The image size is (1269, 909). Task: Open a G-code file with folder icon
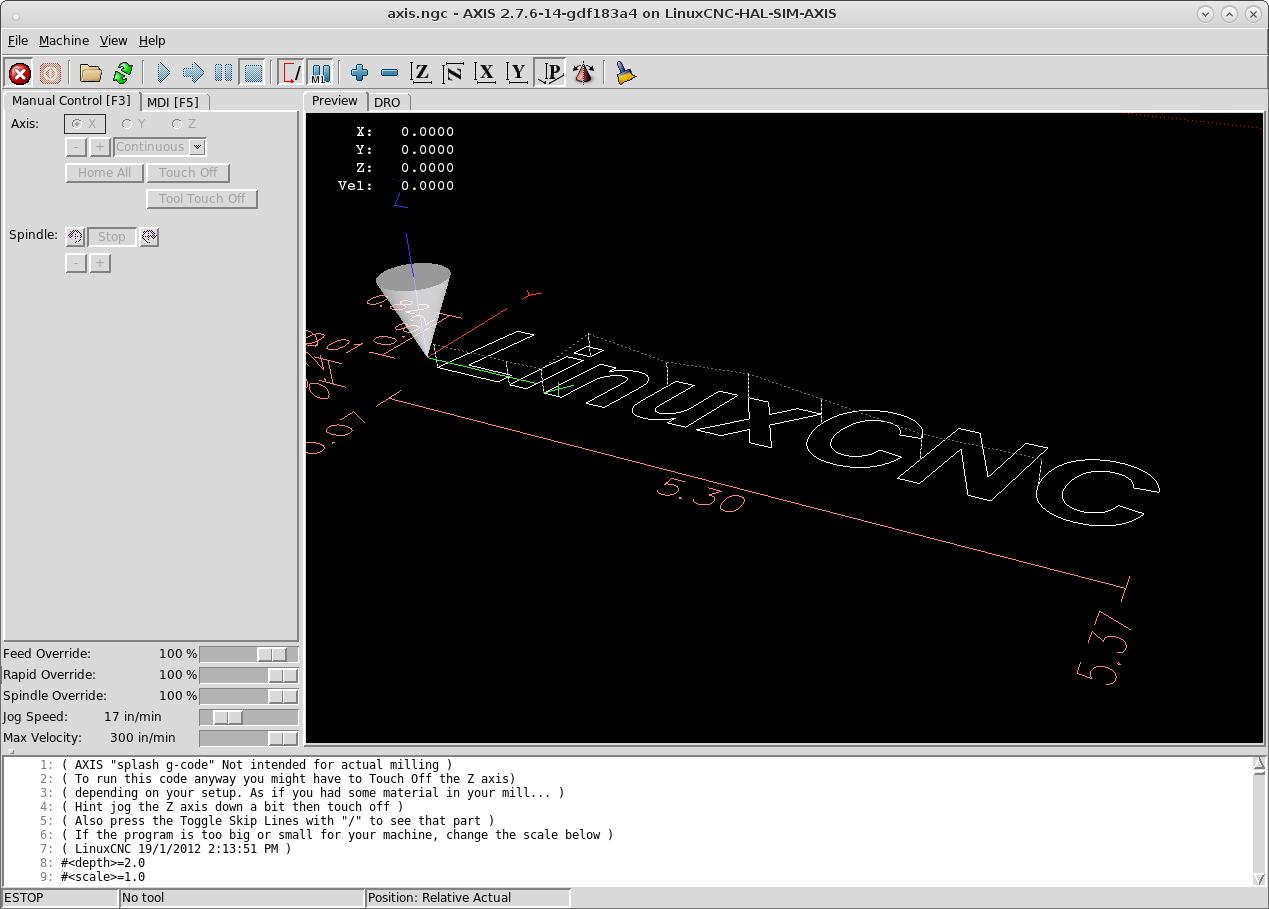(x=91, y=73)
